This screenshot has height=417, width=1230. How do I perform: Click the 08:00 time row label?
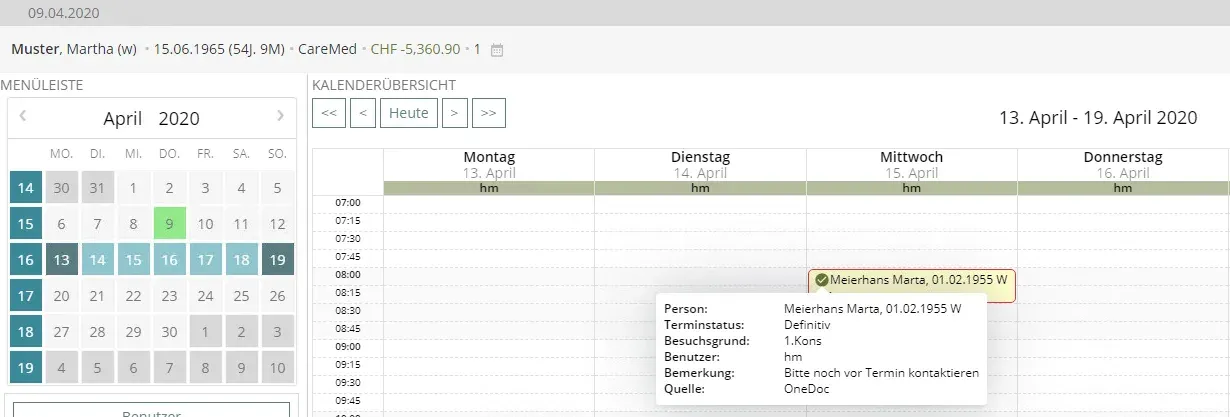click(x=347, y=274)
